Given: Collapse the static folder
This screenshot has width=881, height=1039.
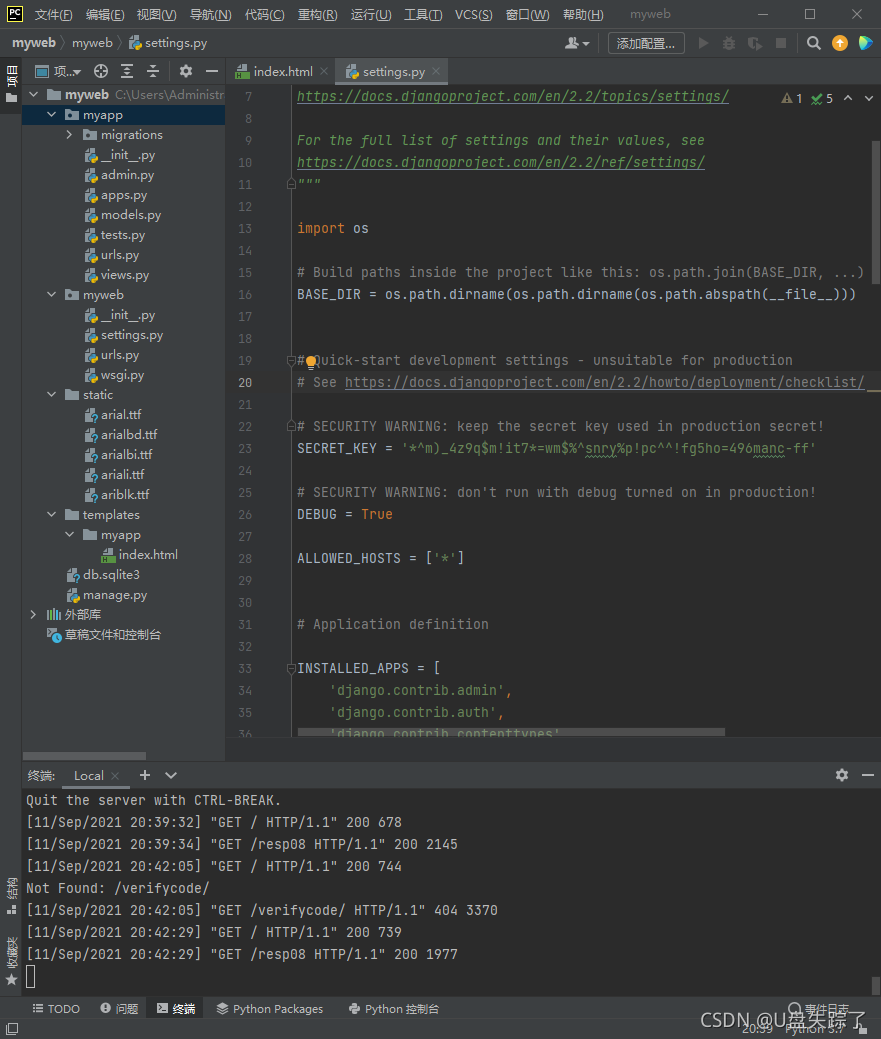Looking at the screenshot, I should tap(52, 394).
